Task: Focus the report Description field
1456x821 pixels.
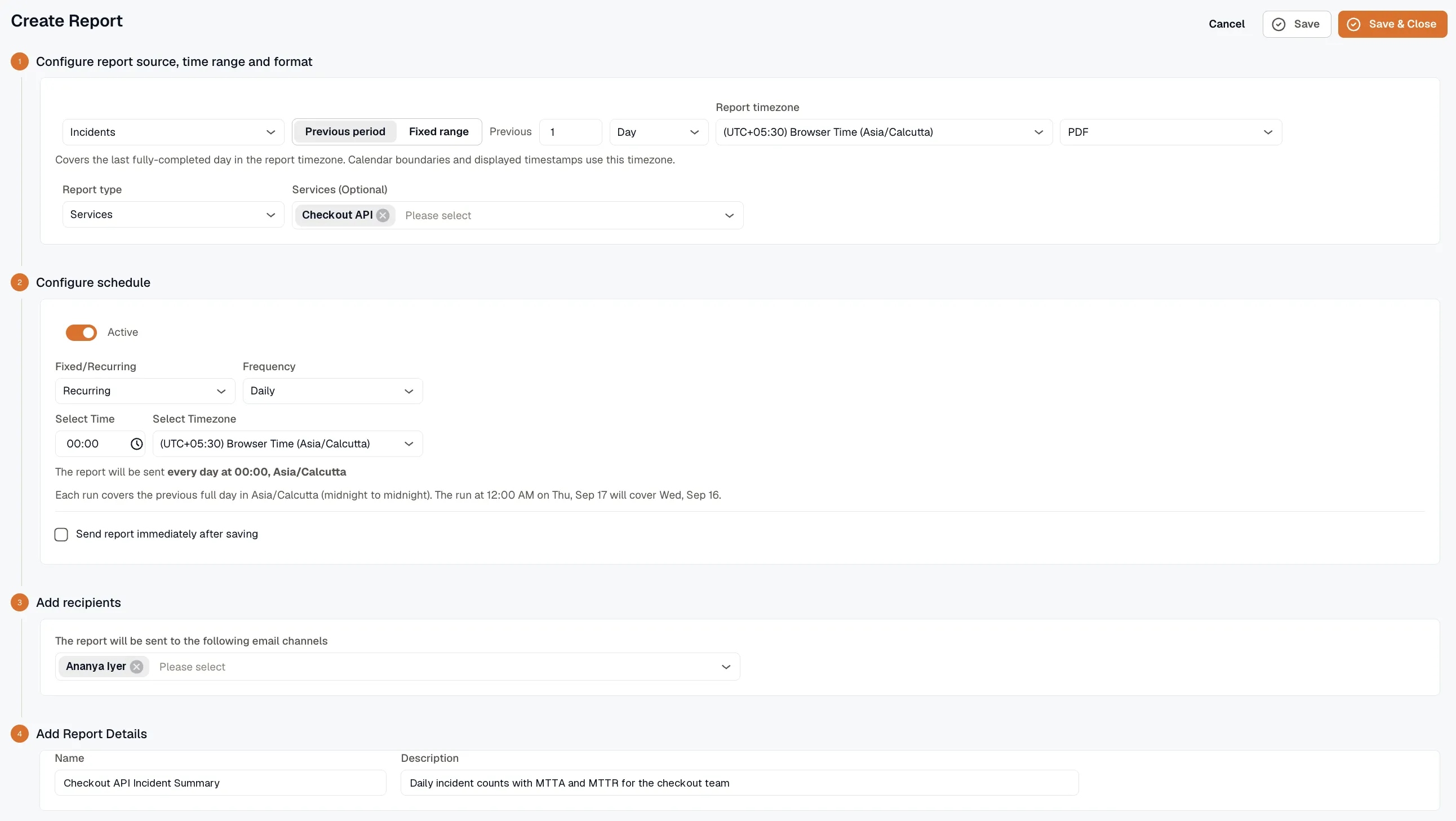Action: (x=739, y=783)
